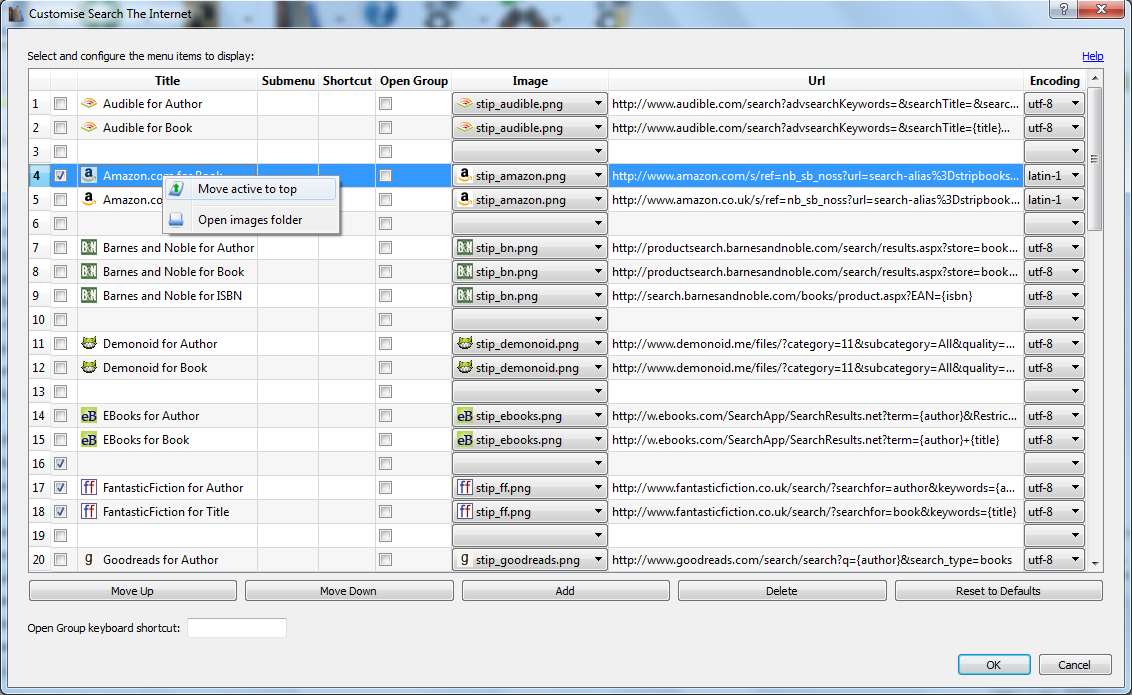Click the table's vertical scrollbar thumb
This screenshot has height=695, width=1132.
[x=1094, y=159]
